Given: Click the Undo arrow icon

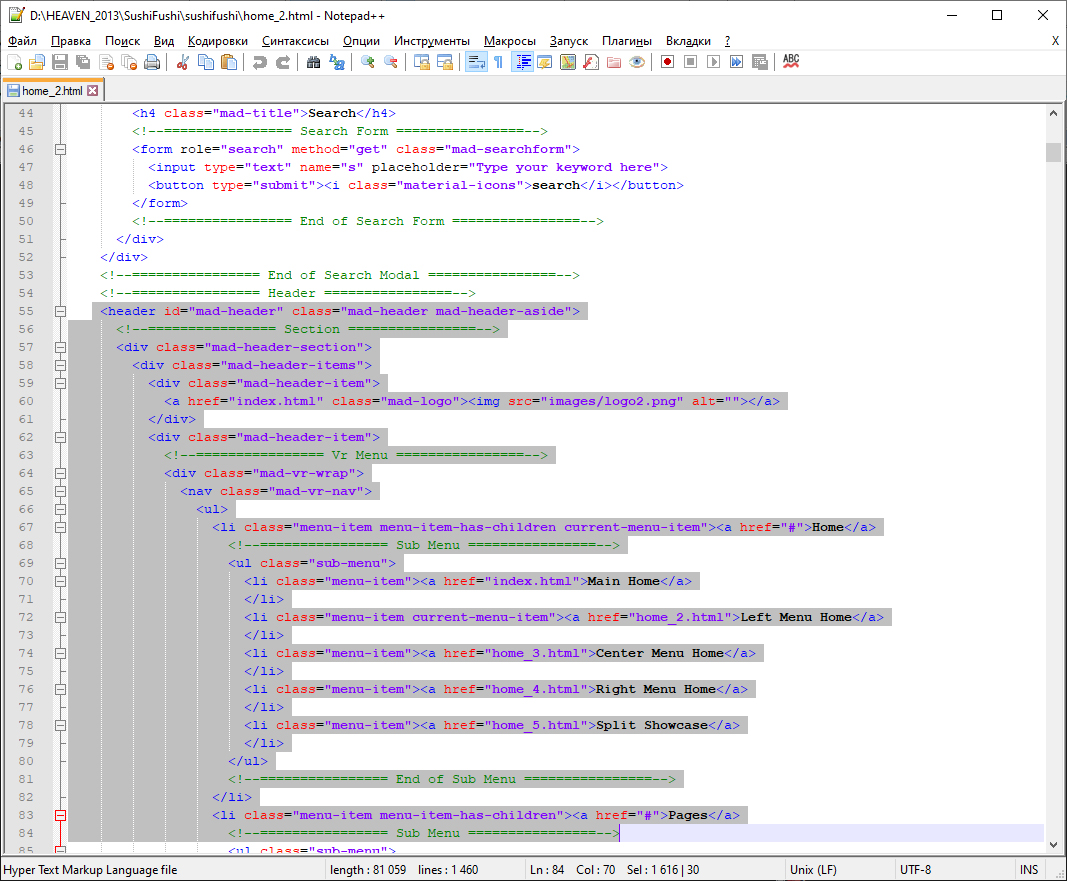Looking at the screenshot, I should [x=260, y=62].
